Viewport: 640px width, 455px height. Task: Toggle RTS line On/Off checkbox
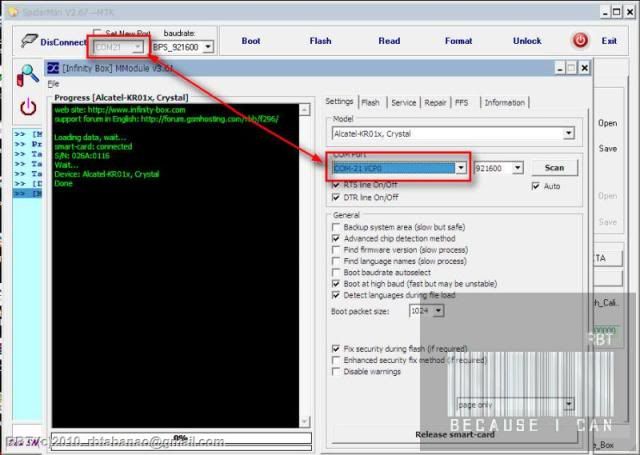pyautogui.click(x=337, y=185)
